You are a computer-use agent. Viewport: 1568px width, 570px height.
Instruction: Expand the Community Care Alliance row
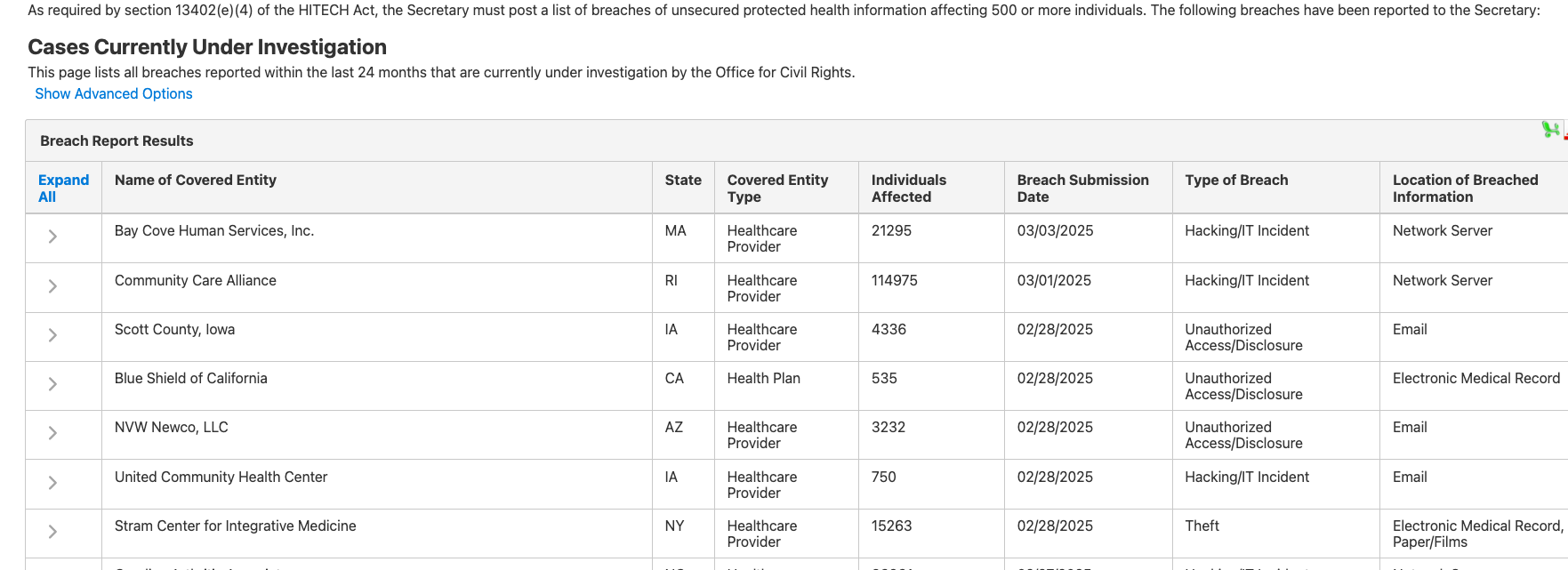click(52, 286)
